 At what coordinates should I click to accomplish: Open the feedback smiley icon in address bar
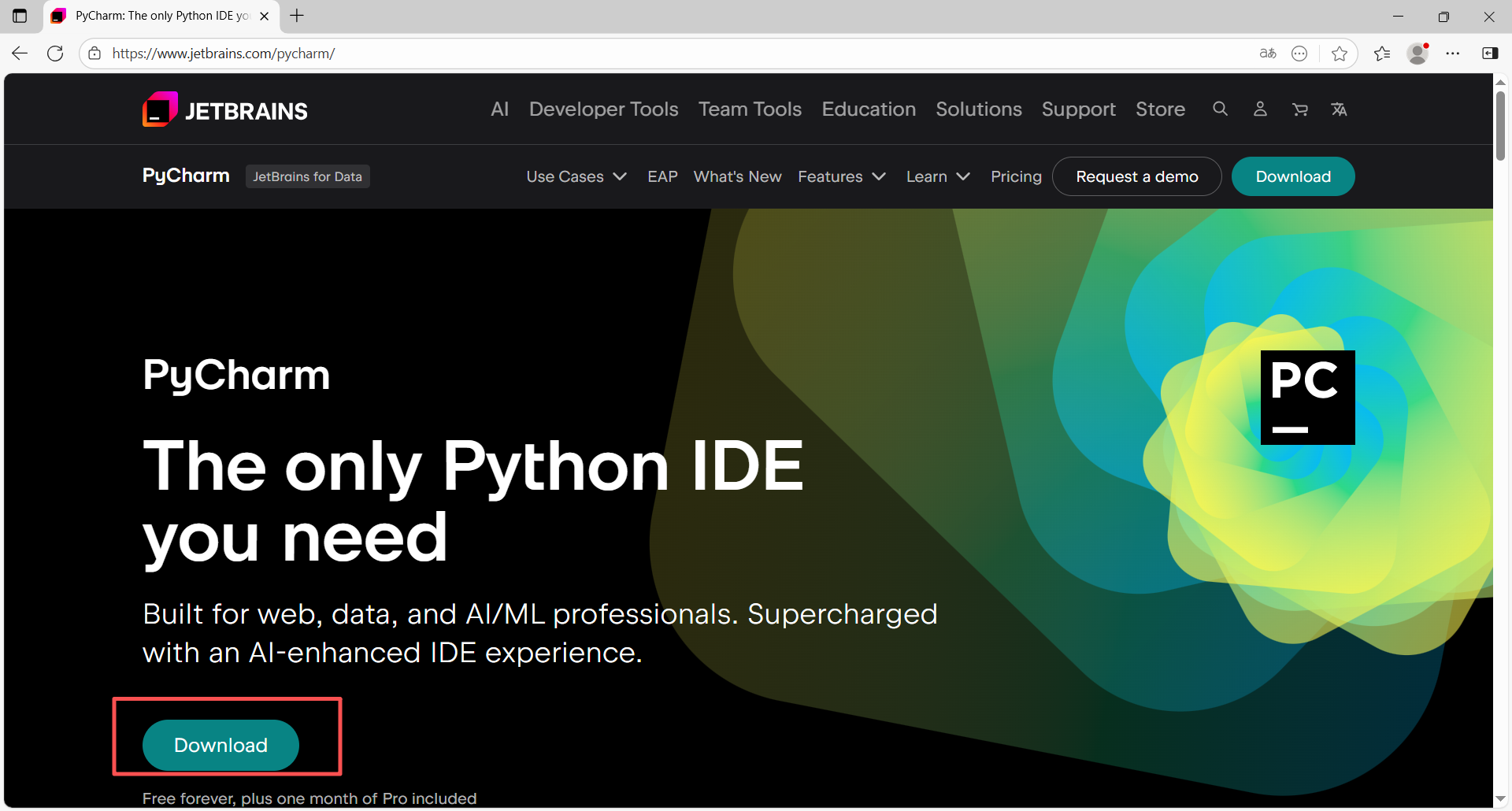point(1299,54)
